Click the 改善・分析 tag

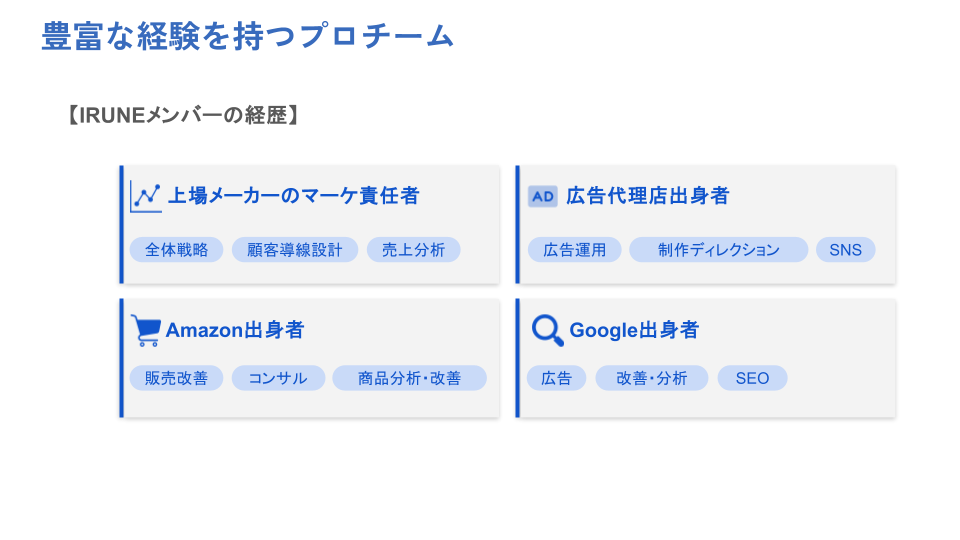click(x=651, y=378)
